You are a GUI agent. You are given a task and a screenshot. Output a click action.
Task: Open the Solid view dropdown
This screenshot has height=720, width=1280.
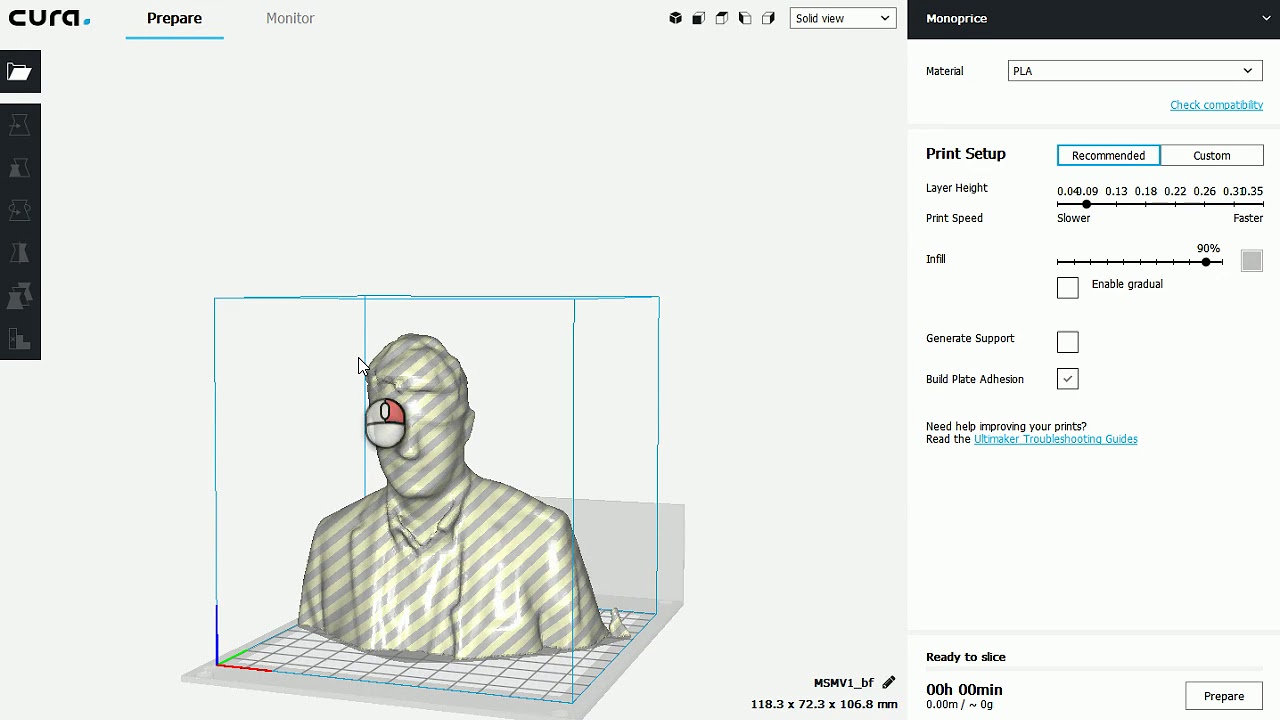843,18
